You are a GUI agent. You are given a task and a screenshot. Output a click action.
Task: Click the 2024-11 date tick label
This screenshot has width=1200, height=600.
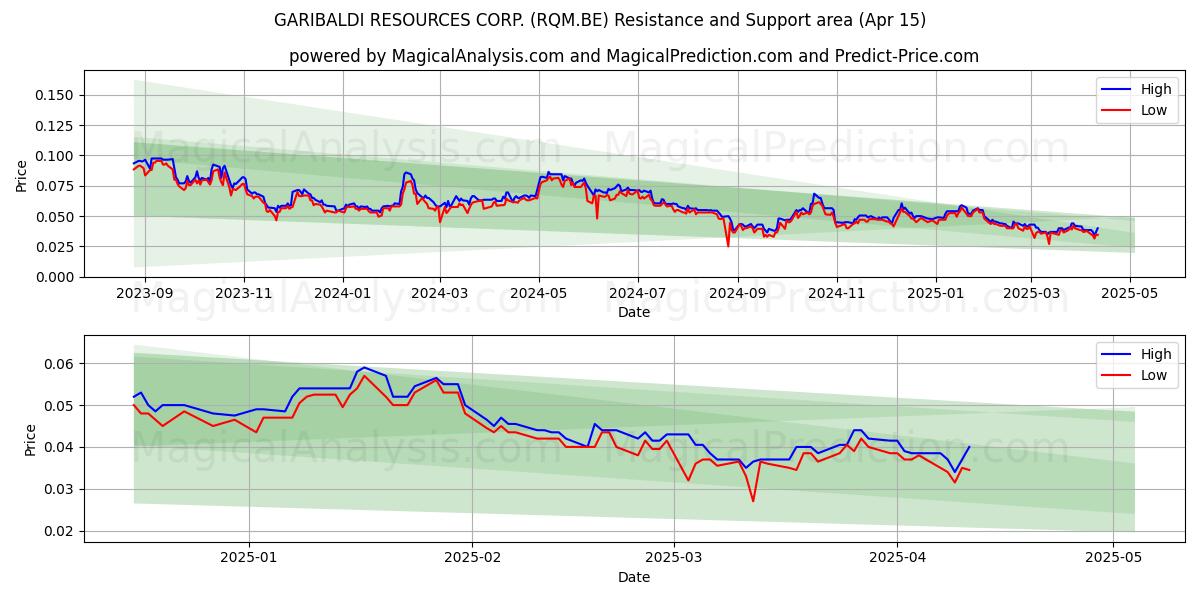[x=837, y=293]
